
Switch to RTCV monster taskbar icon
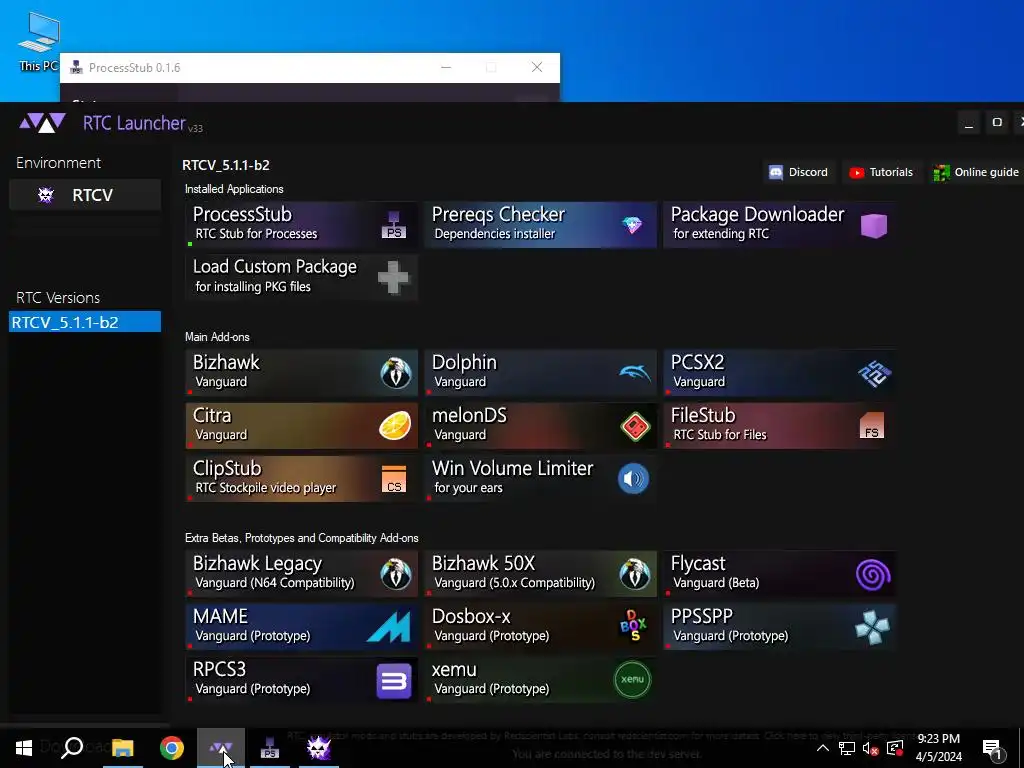click(319, 748)
